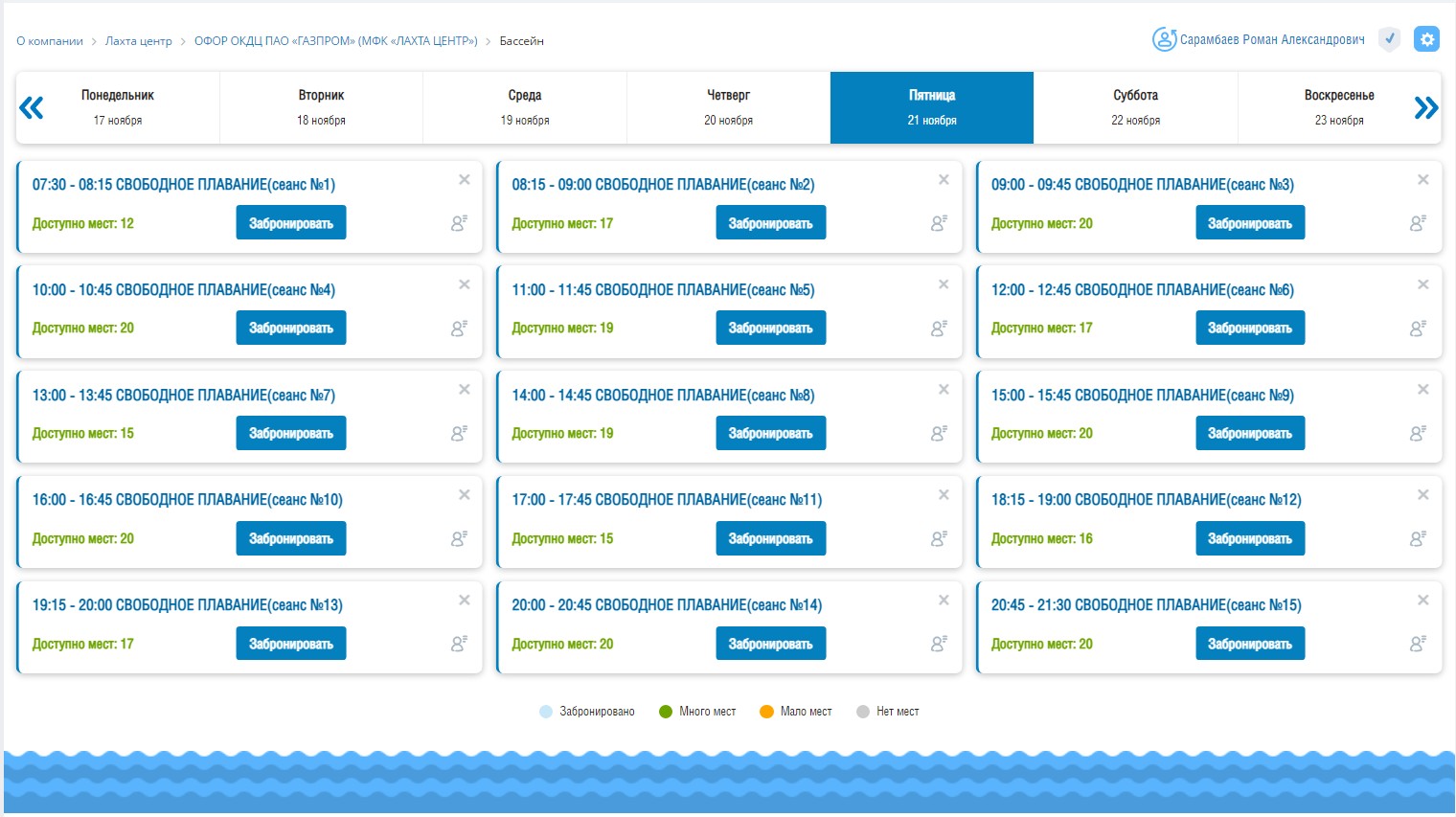Switch to Суббота 22 ноября tab
The image size is (1456, 817).
click(x=1135, y=107)
